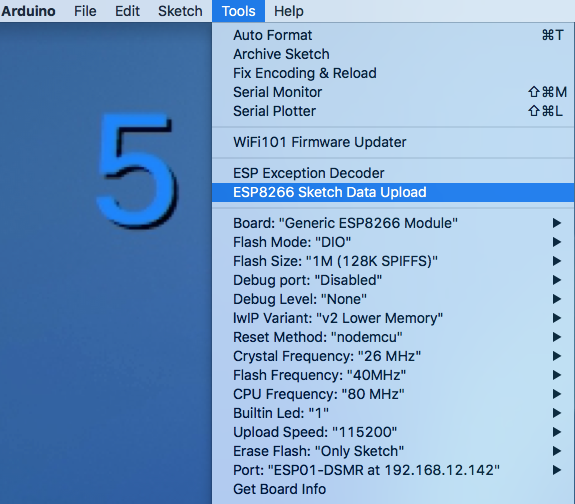Expand the lwIP Variant submenu arrow
575x504 pixels.
557,318
